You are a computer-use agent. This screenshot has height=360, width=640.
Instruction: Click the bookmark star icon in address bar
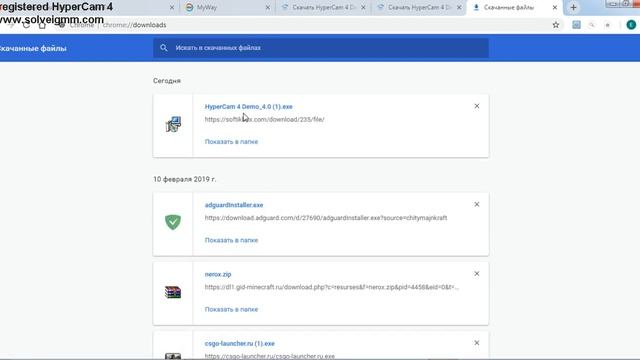tap(556, 25)
